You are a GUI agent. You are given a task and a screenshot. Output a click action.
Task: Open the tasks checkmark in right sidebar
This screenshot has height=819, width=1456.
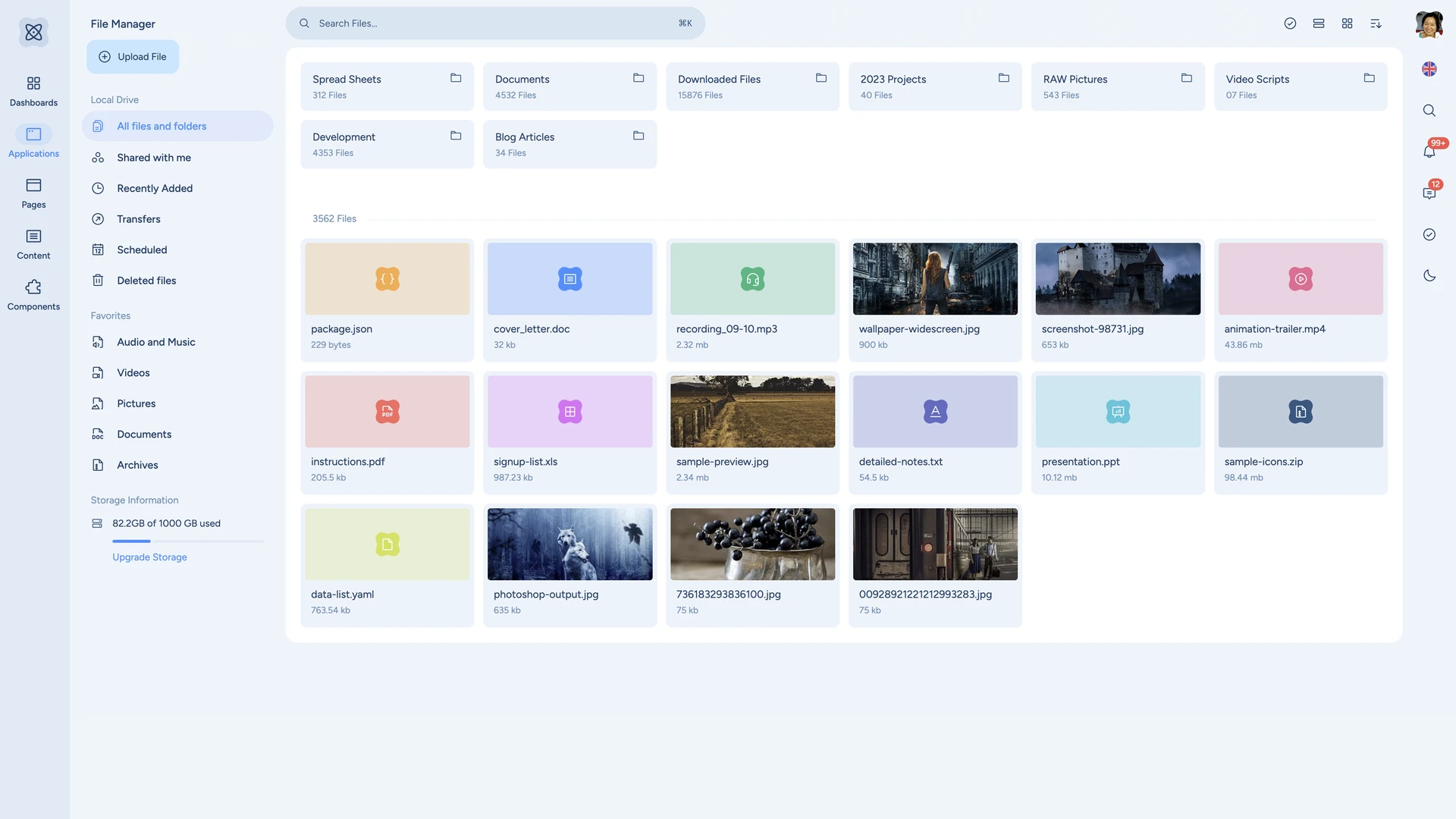point(1429,234)
